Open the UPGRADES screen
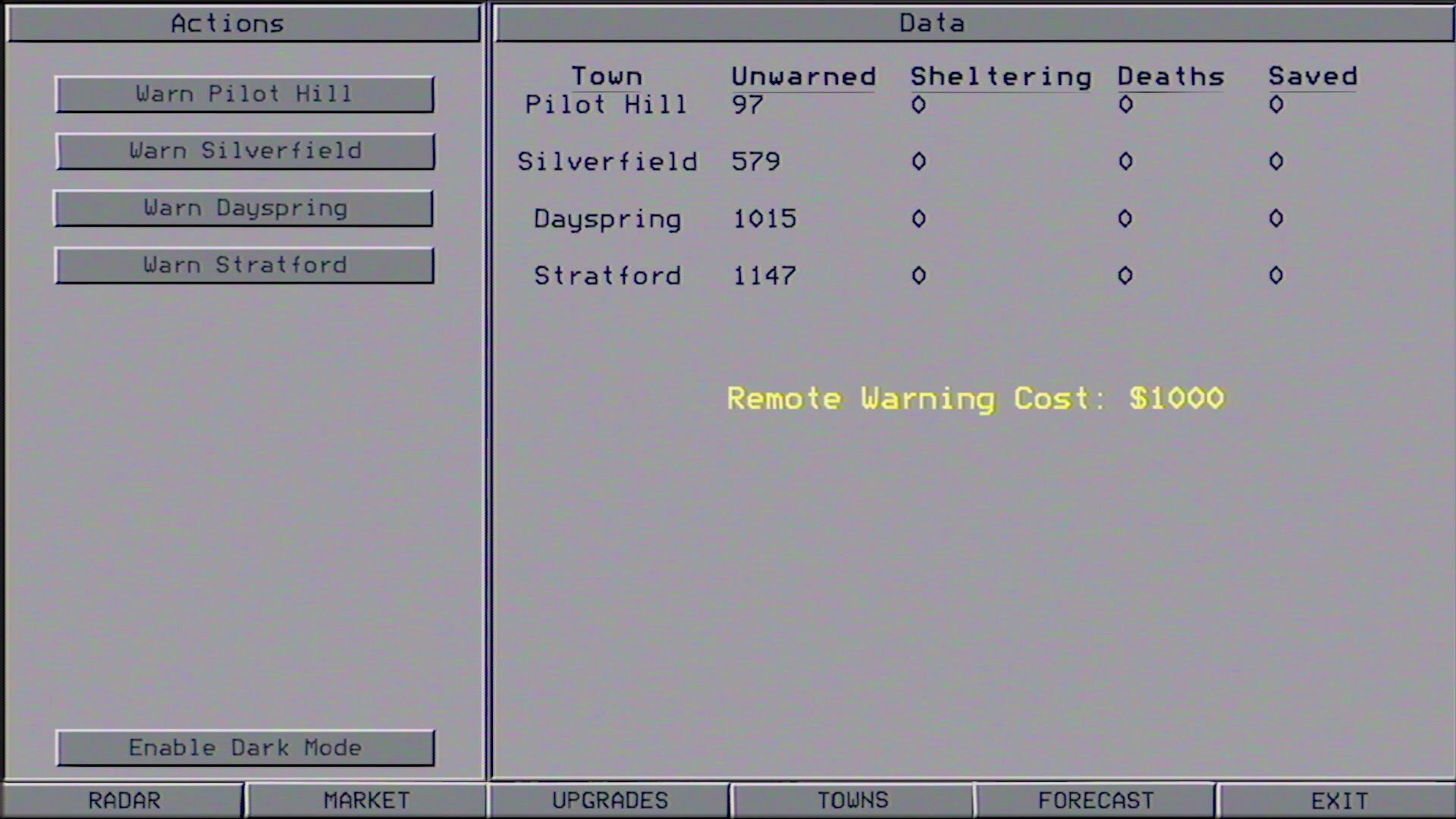Viewport: 1456px width, 819px height. click(x=610, y=800)
